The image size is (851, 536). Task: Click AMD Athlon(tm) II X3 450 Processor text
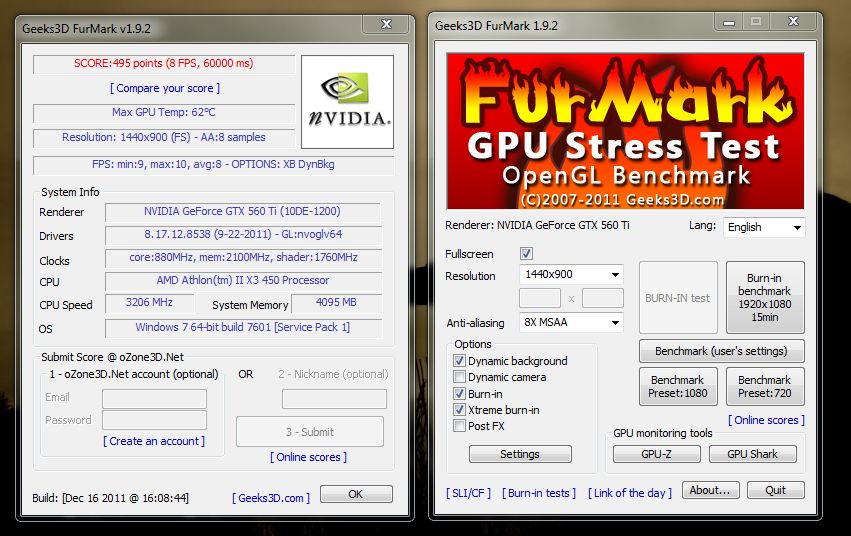pyautogui.click(x=243, y=280)
